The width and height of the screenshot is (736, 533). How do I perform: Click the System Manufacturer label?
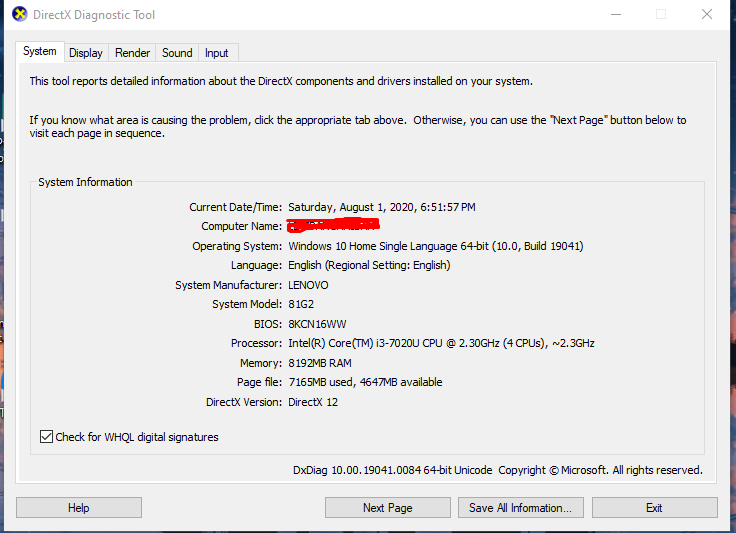point(229,285)
